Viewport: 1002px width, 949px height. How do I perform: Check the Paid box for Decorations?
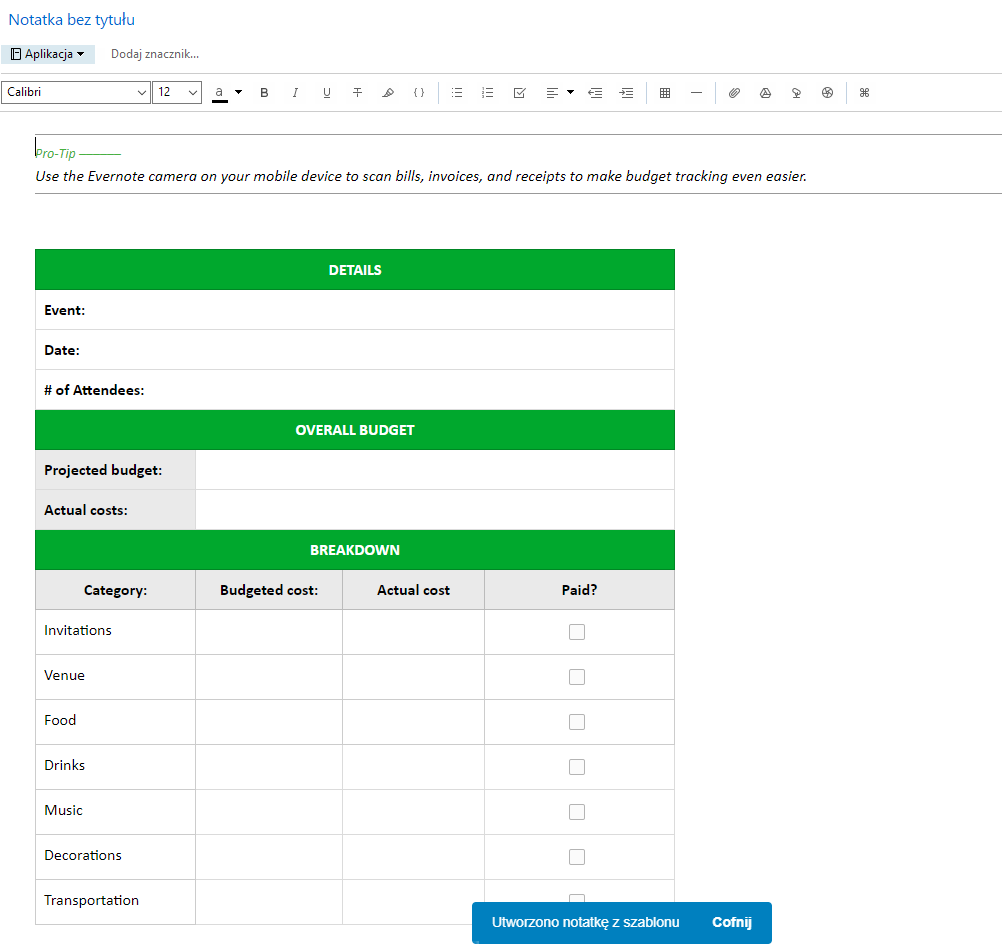pos(577,857)
